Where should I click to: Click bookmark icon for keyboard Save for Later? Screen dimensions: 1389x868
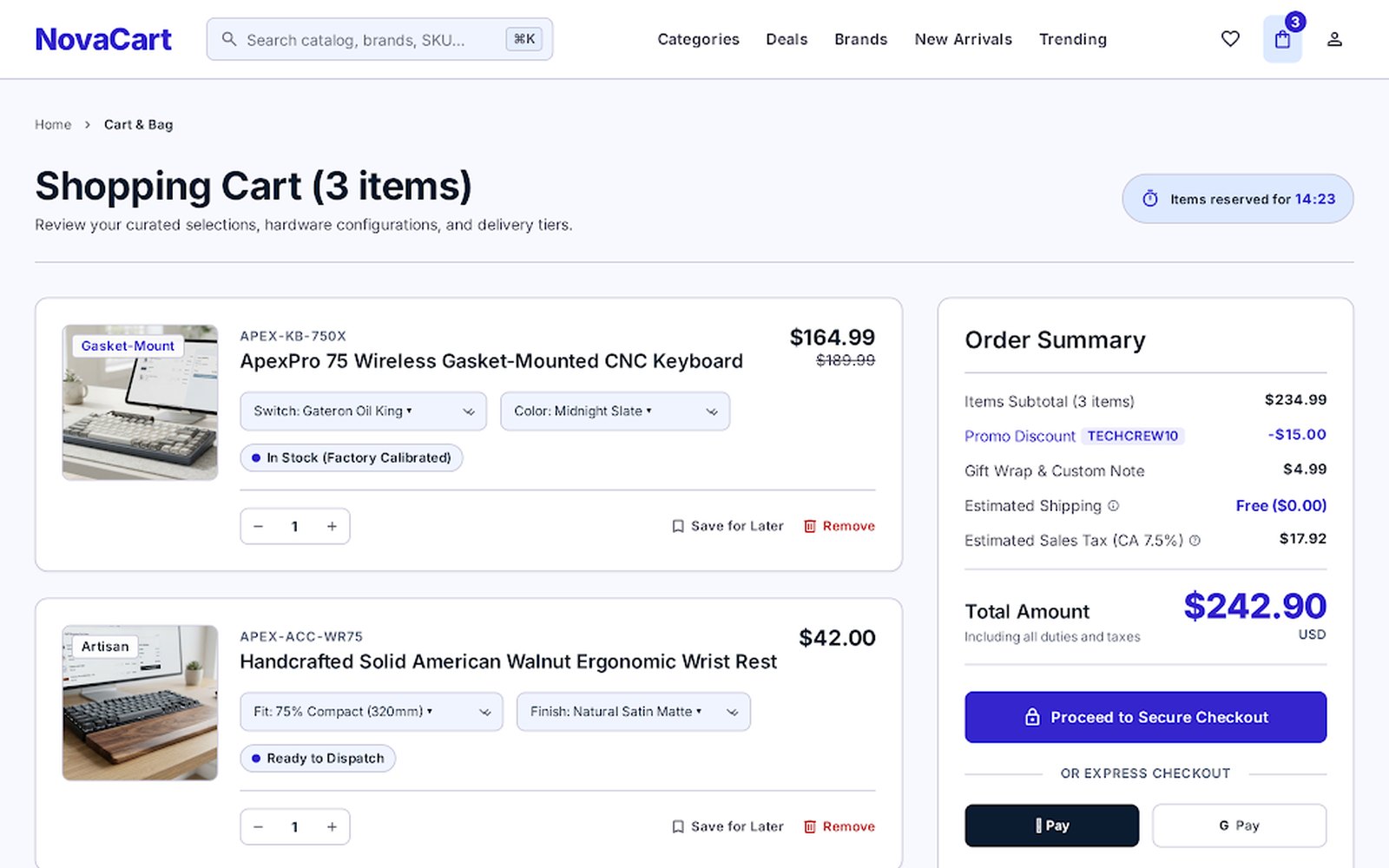click(678, 526)
